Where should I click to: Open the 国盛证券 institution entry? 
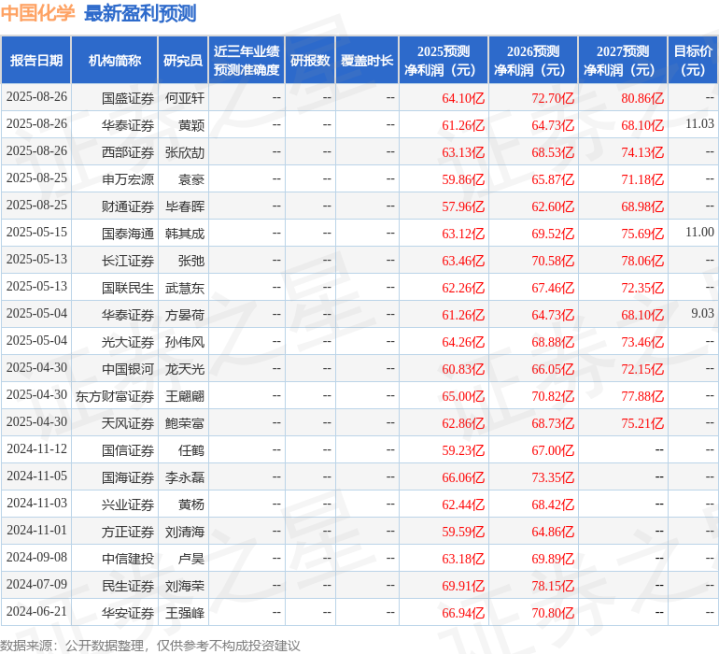tap(128, 98)
